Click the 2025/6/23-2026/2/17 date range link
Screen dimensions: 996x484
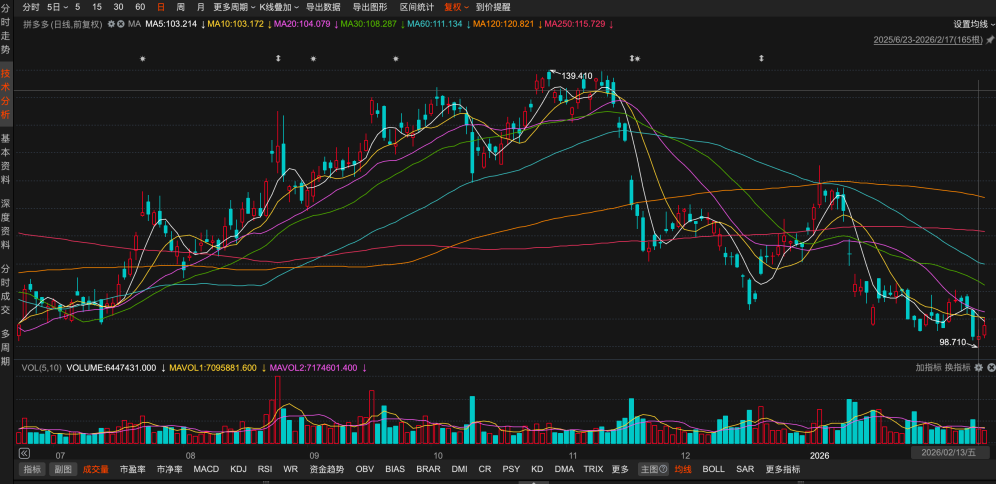(927, 40)
